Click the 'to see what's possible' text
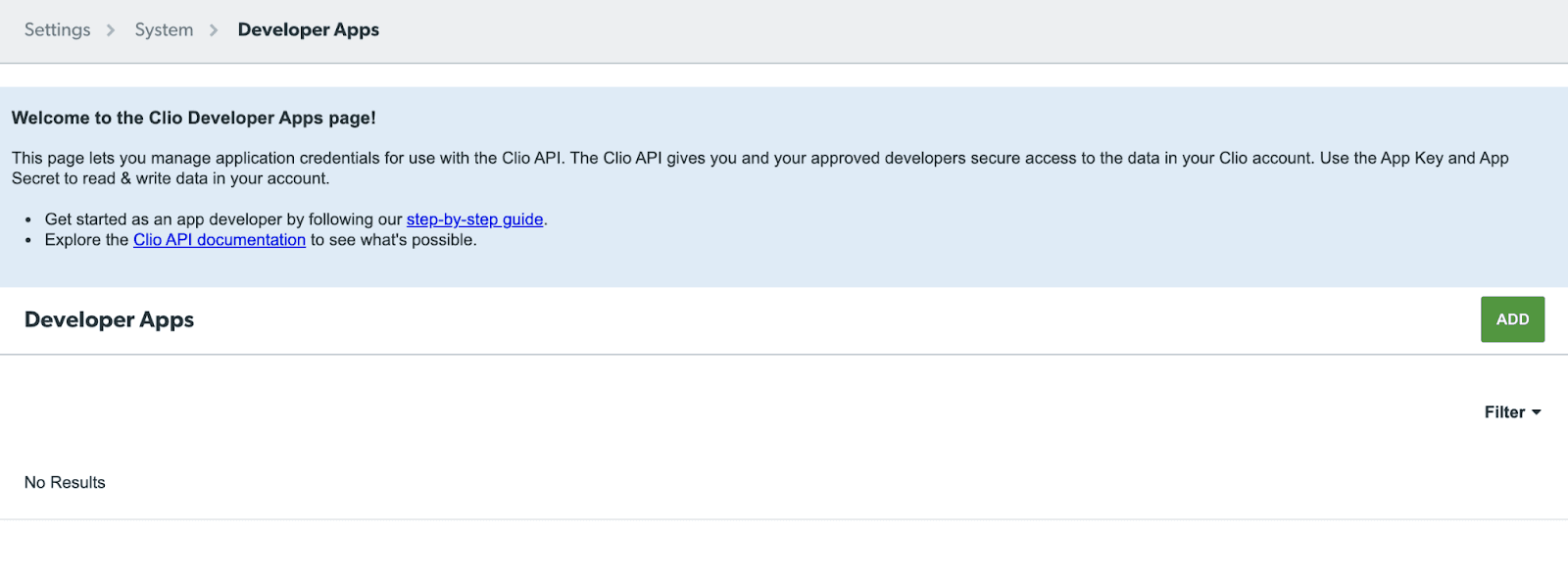 click(394, 240)
